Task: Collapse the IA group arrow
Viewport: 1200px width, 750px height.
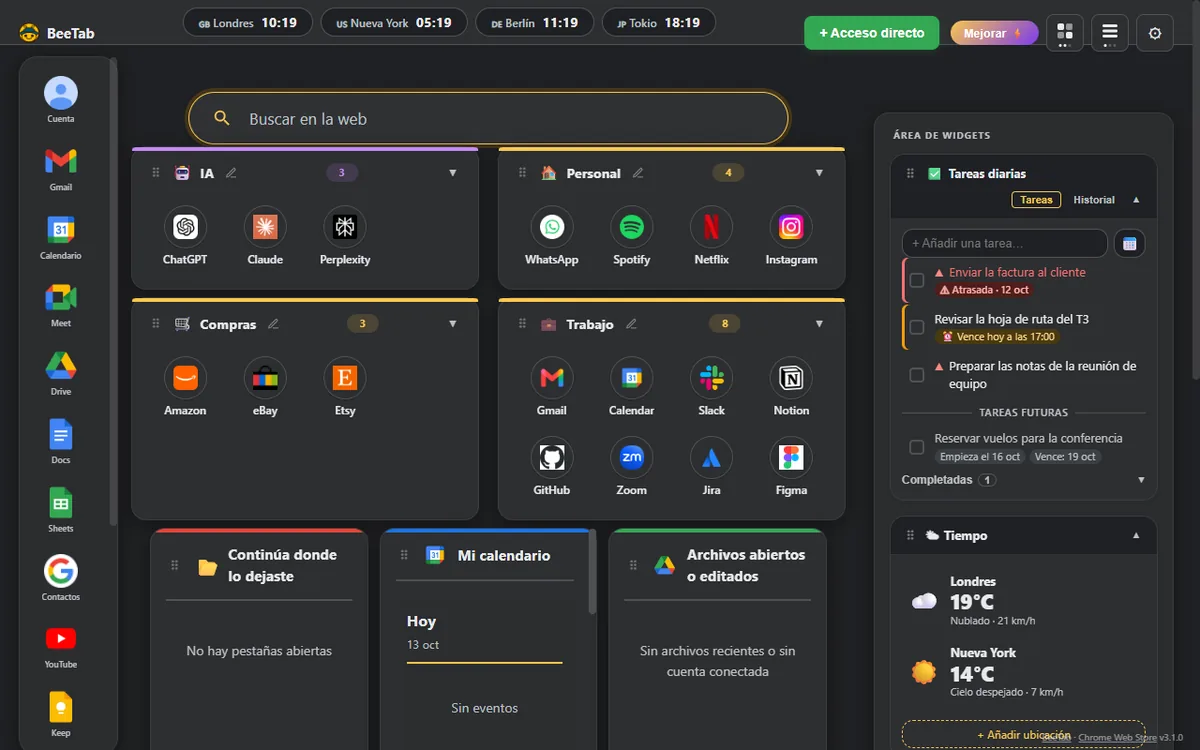Action: (x=453, y=173)
